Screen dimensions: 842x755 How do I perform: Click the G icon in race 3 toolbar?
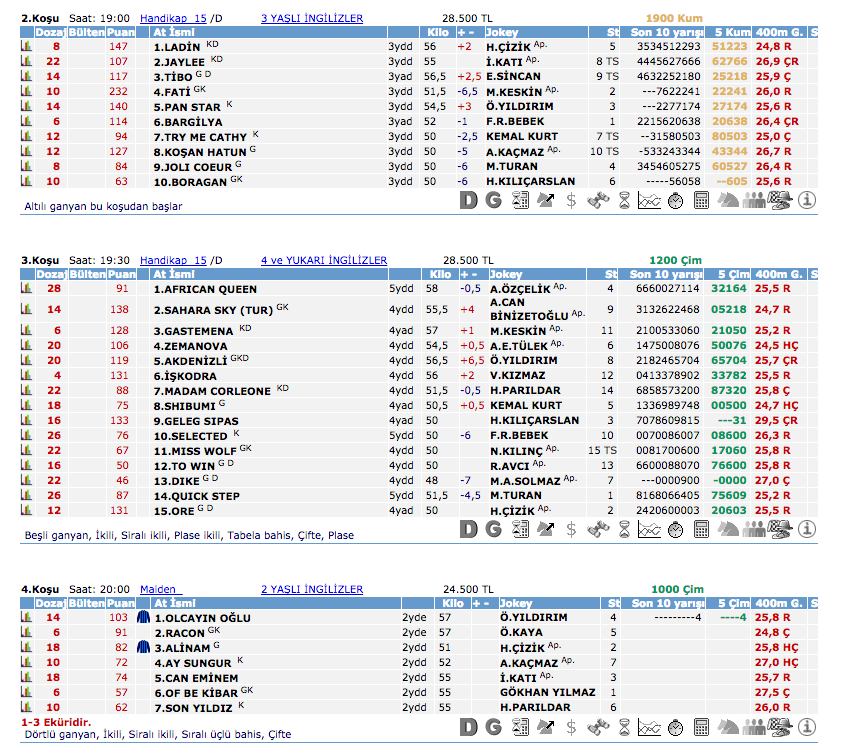(x=493, y=528)
